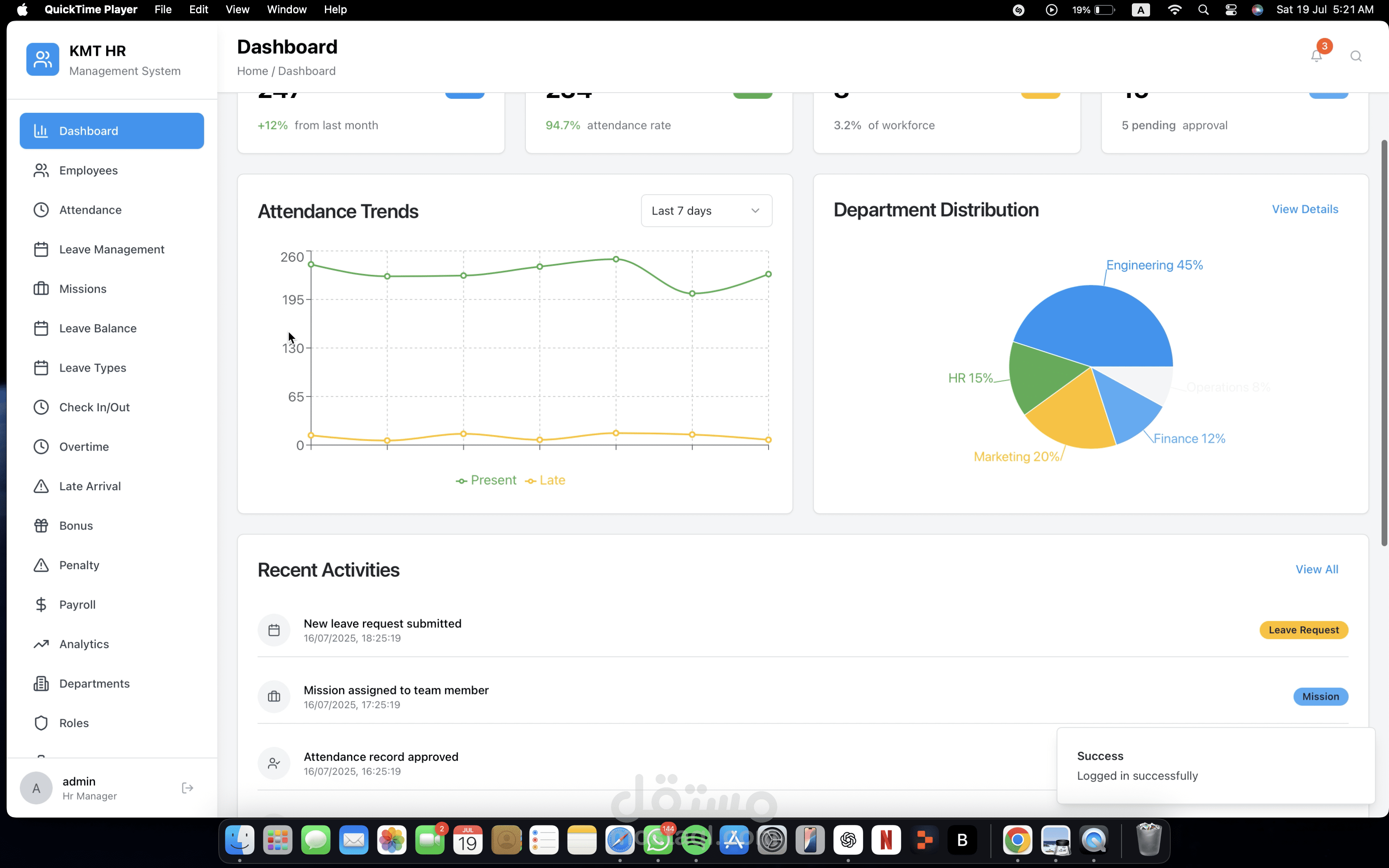Screen dimensions: 1389x868
Task: Click the briefcase icon of mission activity
Action: click(274, 696)
